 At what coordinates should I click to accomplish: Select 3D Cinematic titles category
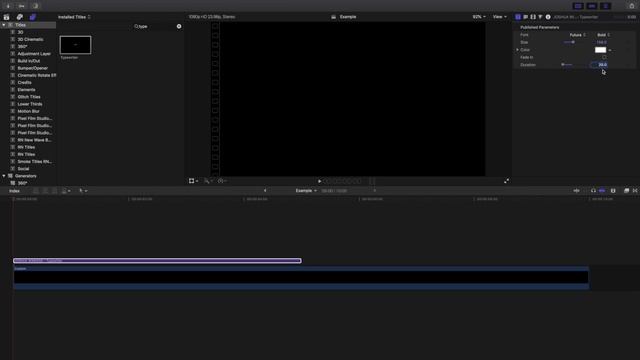coord(30,40)
